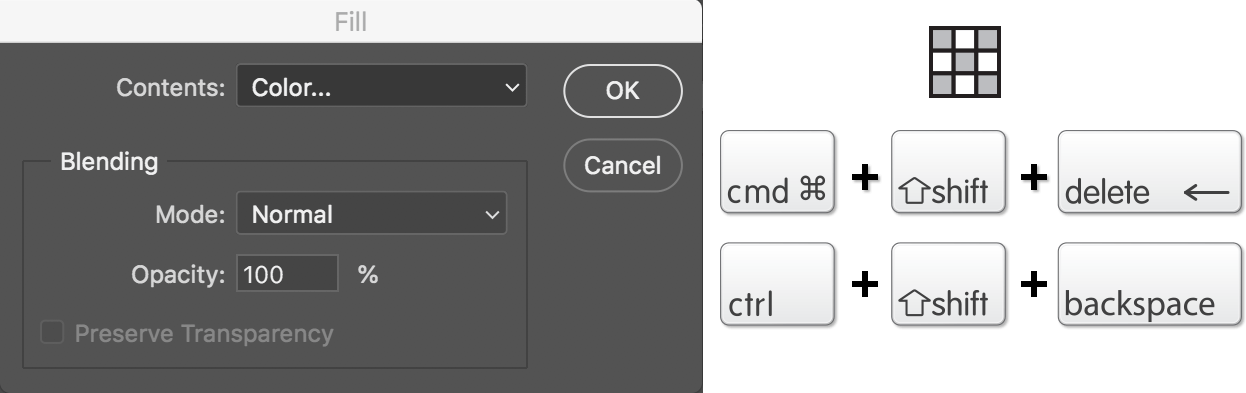
Task: Click the chevron arrow on Mode dropdown
Action: click(x=491, y=215)
